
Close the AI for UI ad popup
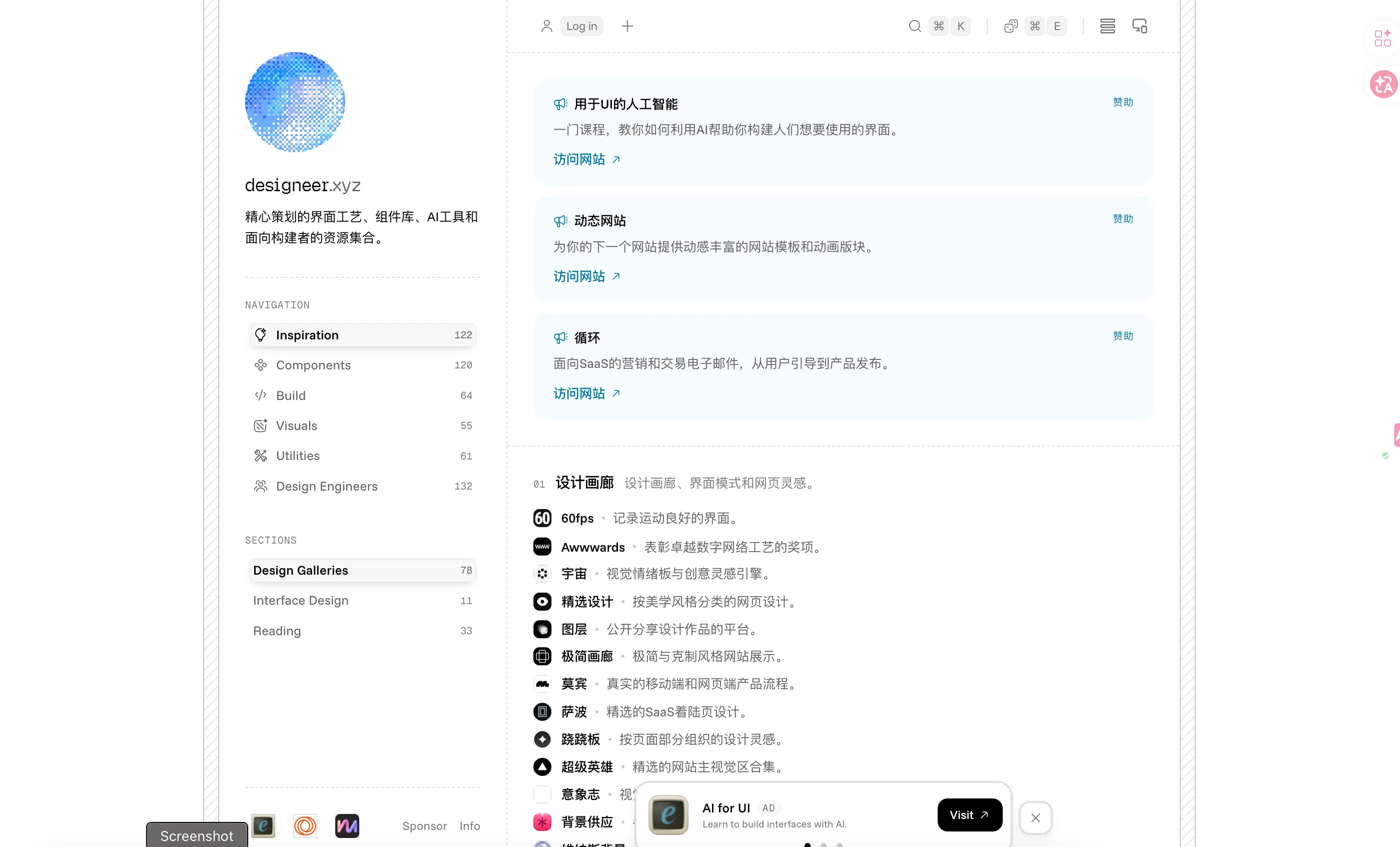click(x=1035, y=817)
